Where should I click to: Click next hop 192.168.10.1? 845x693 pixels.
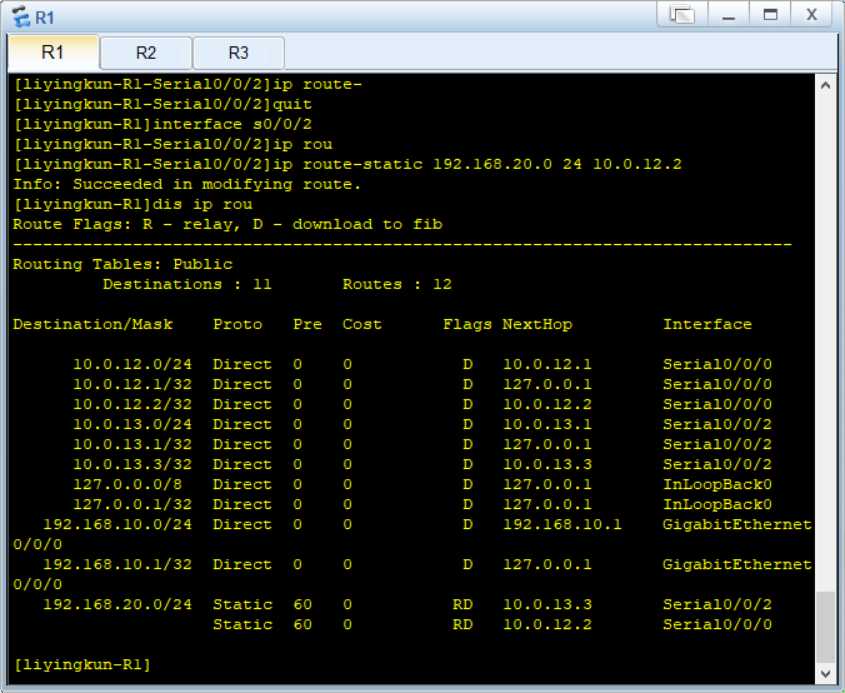[562, 524]
